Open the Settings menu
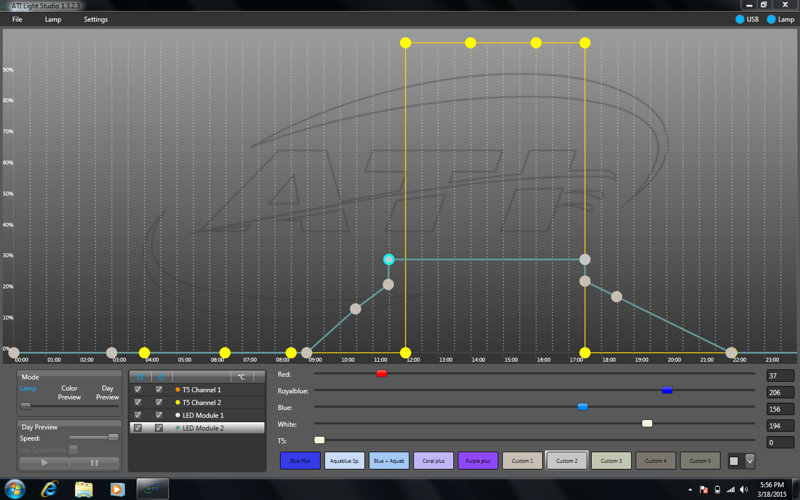The image size is (800, 500). (x=96, y=19)
